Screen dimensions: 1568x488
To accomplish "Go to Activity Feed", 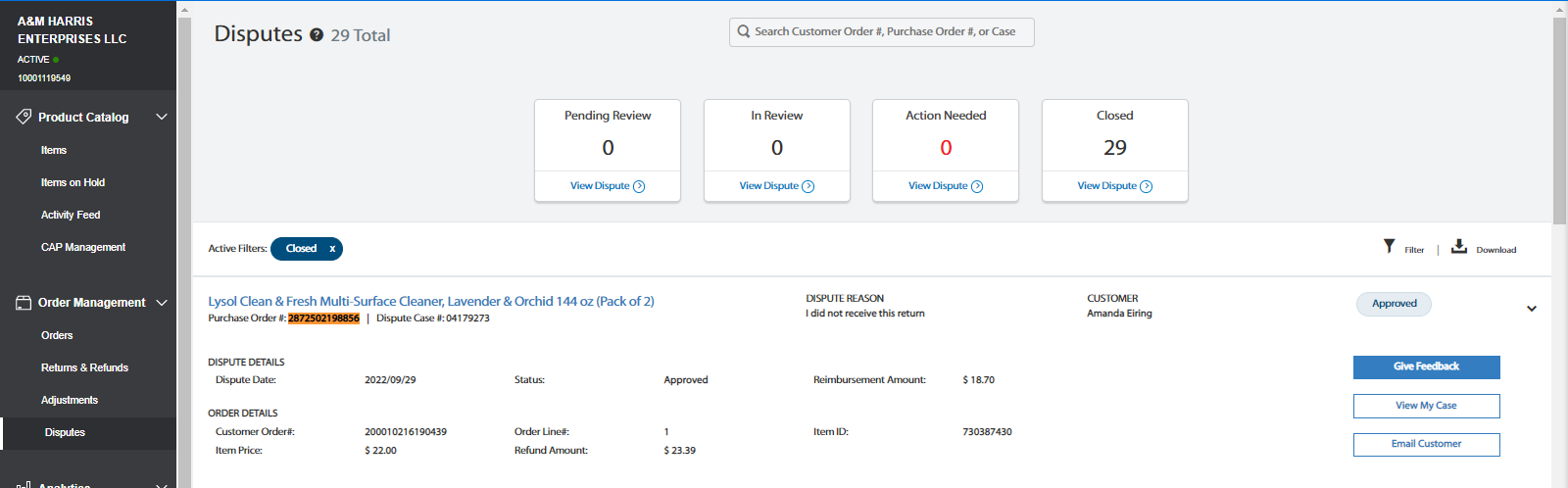I will (x=71, y=215).
